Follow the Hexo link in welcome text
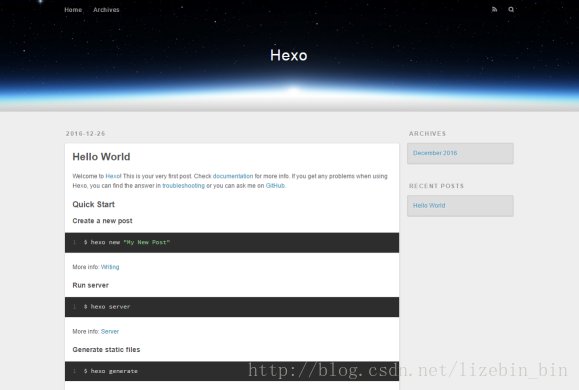The width and height of the screenshot is (579, 390). (x=113, y=176)
